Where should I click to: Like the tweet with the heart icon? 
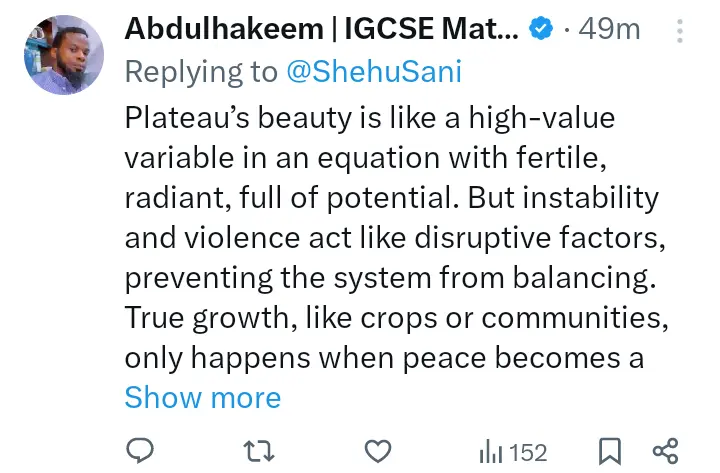tap(377, 451)
